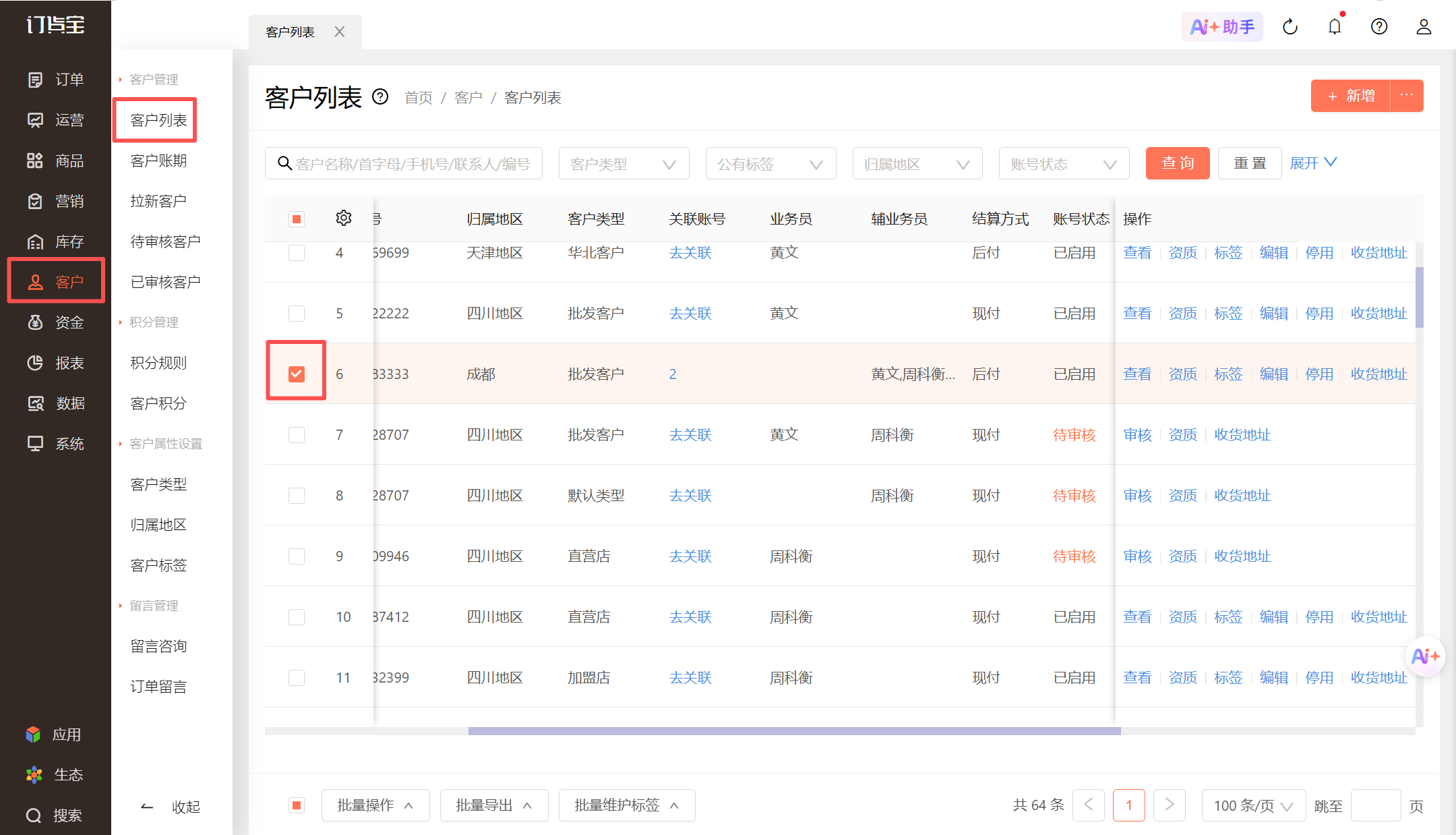This screenshot has width=1456, height=835.
Task: Open the 搜索 magnifier in sidebar
Action: tap(34, 815)
